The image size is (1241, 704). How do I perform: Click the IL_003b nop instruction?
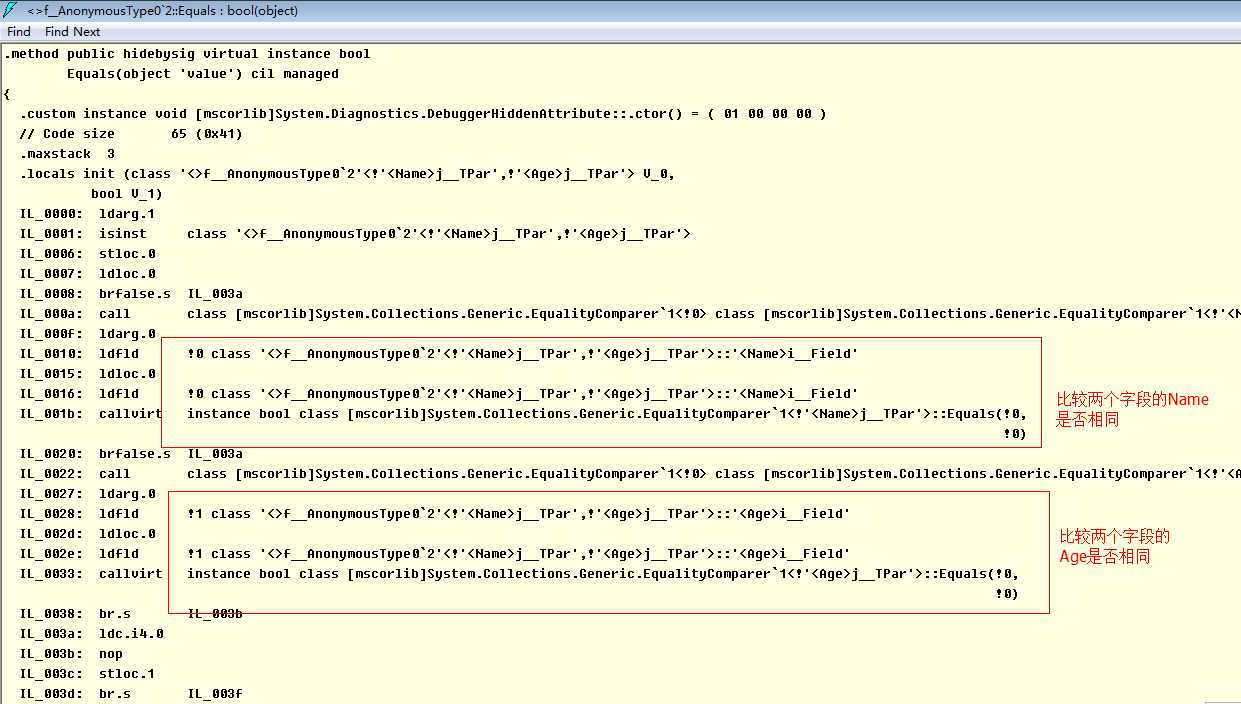click(x=71, y=654)
